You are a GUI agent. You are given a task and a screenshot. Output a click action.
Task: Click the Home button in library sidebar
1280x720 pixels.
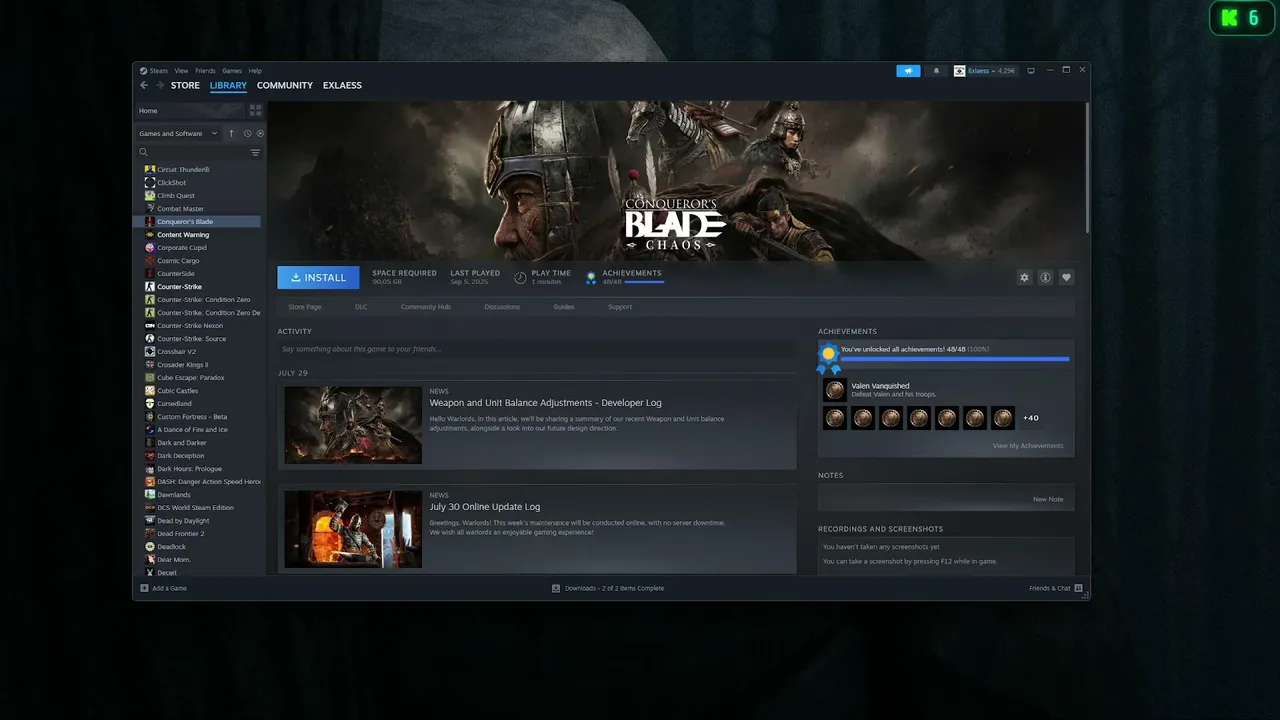(x=190, y=111)
